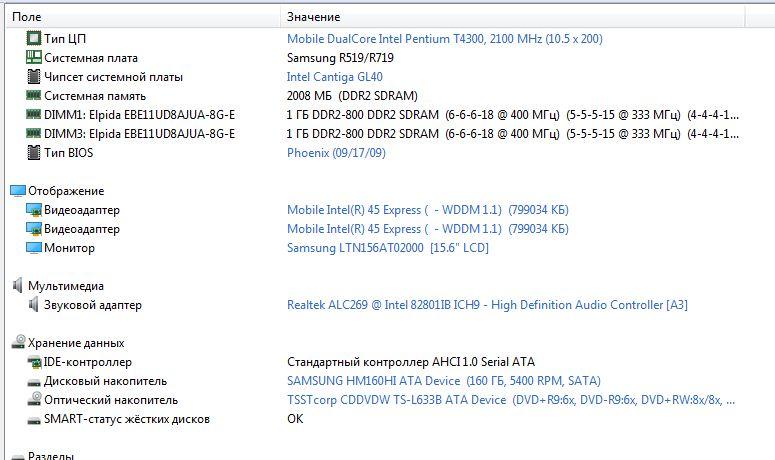Click the memory icon beside Системная память

tap(33, 96)
